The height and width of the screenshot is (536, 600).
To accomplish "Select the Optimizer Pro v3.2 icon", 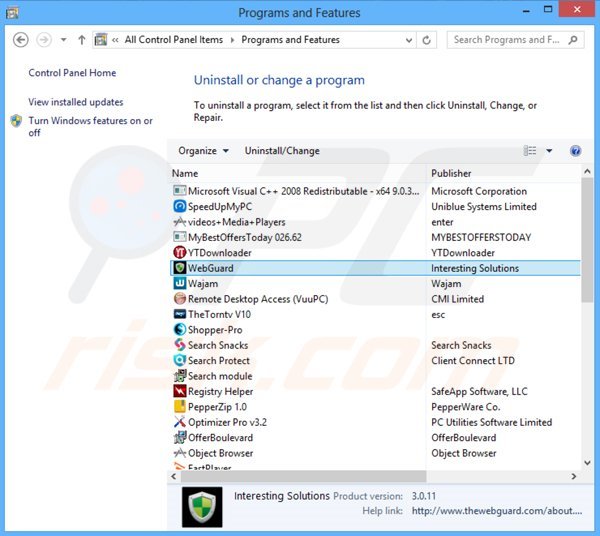I will [179, 422].
